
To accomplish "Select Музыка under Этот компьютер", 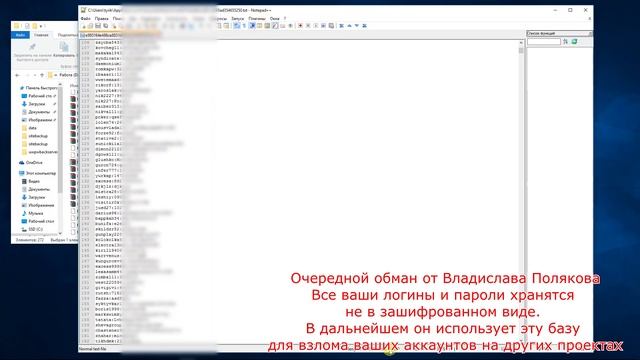I will pyautogui.click(x=32, y=213).
